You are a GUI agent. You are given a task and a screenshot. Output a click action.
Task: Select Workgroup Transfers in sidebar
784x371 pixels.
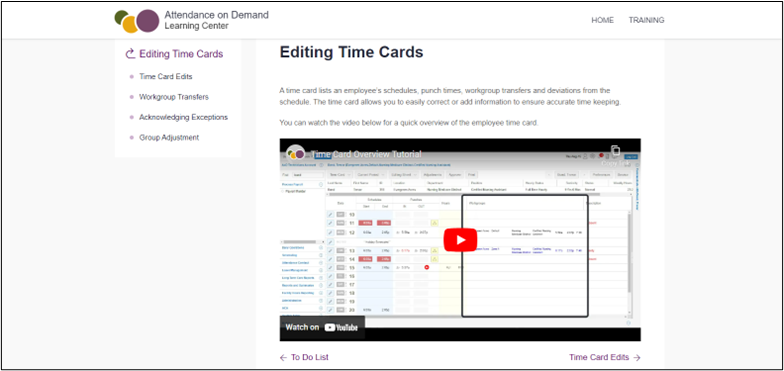(x=174, y=97)
